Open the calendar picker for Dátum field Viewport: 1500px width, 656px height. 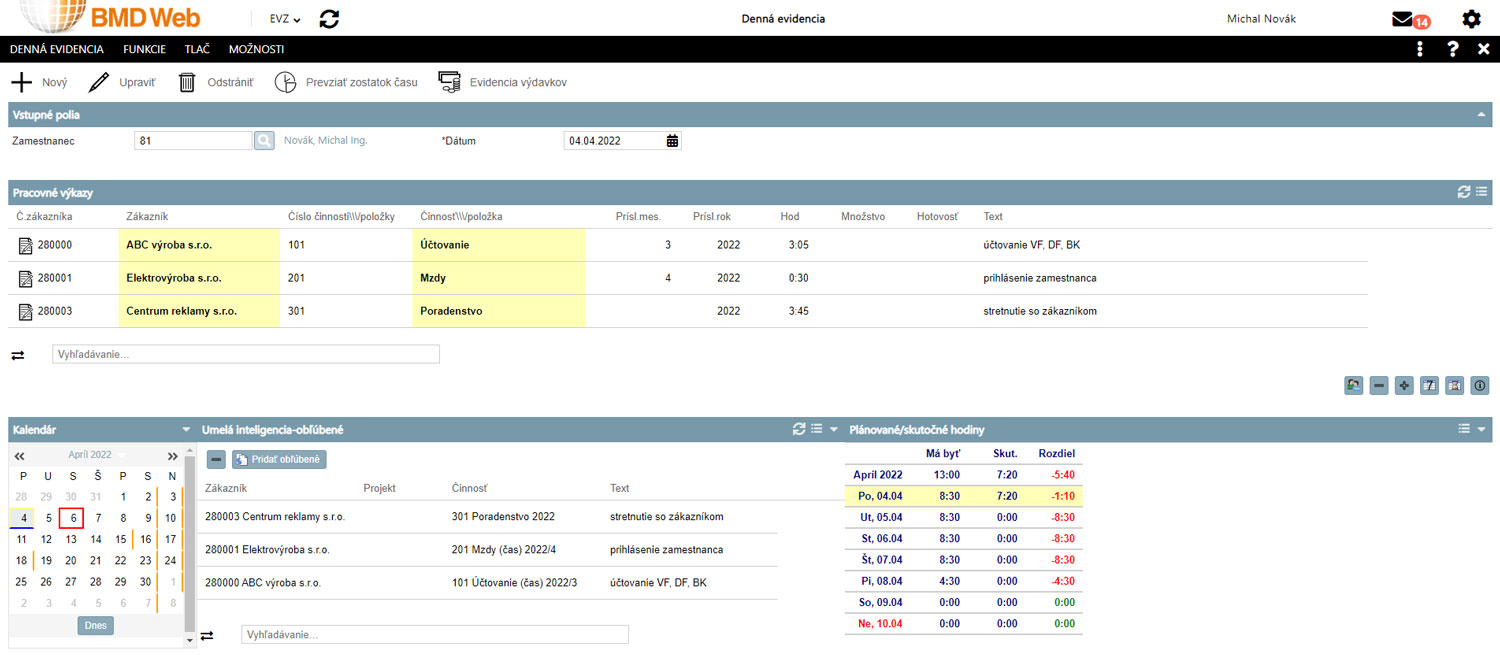point(672,141)
